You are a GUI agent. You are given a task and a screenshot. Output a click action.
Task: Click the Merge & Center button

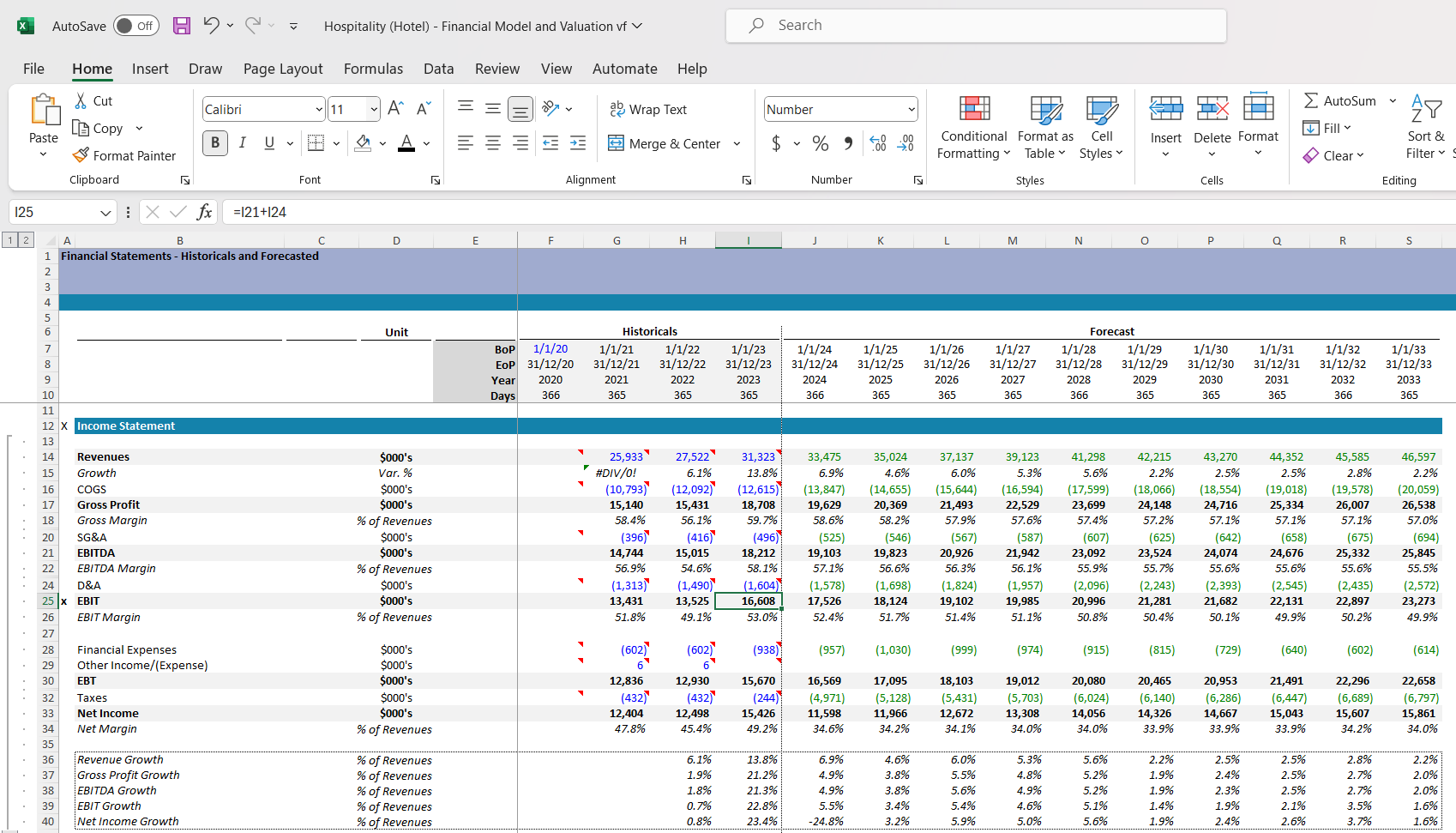coord(665,143)
